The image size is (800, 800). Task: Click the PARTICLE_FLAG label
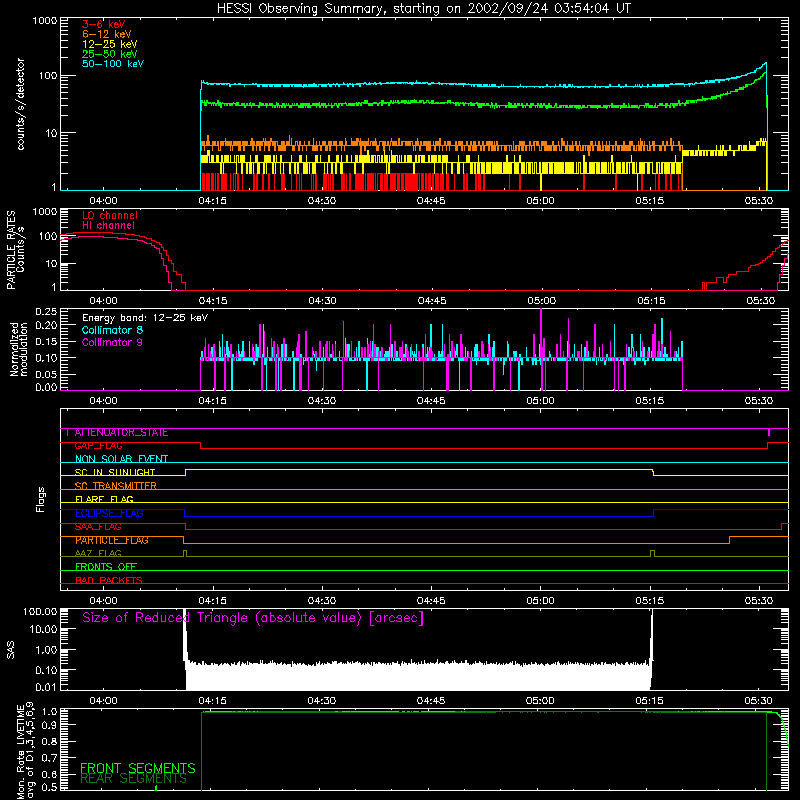click(x=112, y=540)
